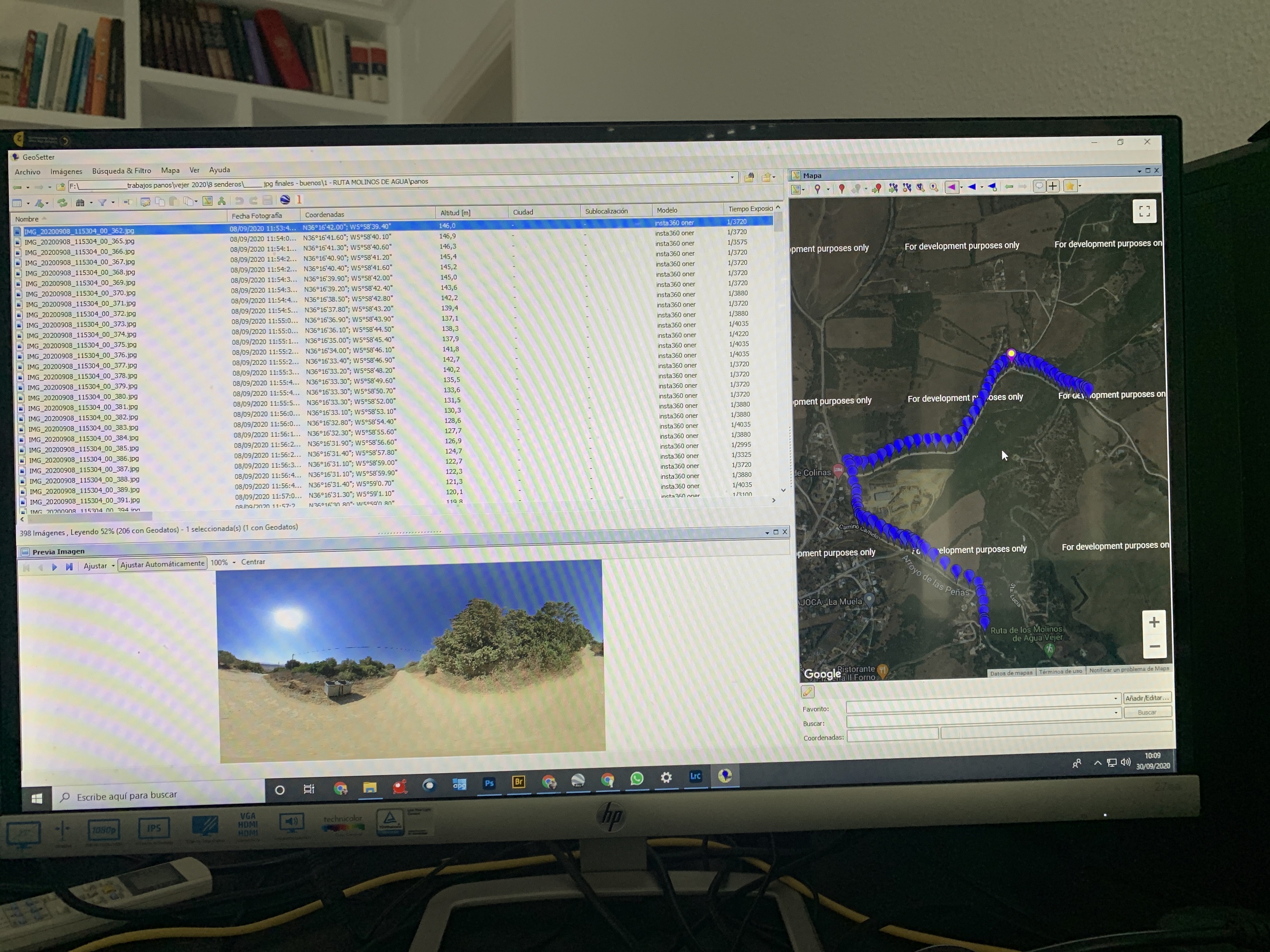Toggle the purple image direction marker button
The image size is (1270, 952).
pos(951,187)
